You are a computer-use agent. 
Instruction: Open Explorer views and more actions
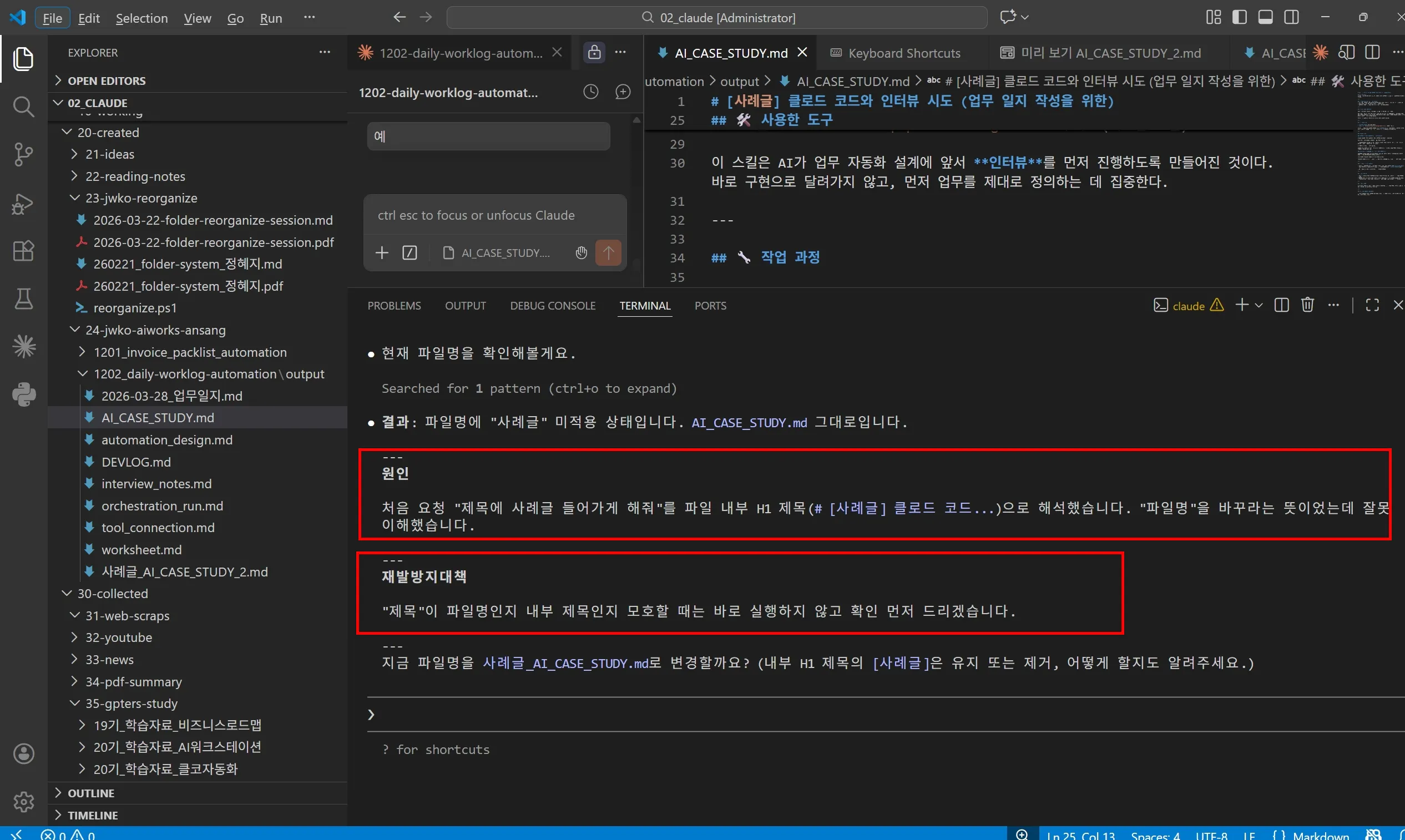click(x=325, y=52)
